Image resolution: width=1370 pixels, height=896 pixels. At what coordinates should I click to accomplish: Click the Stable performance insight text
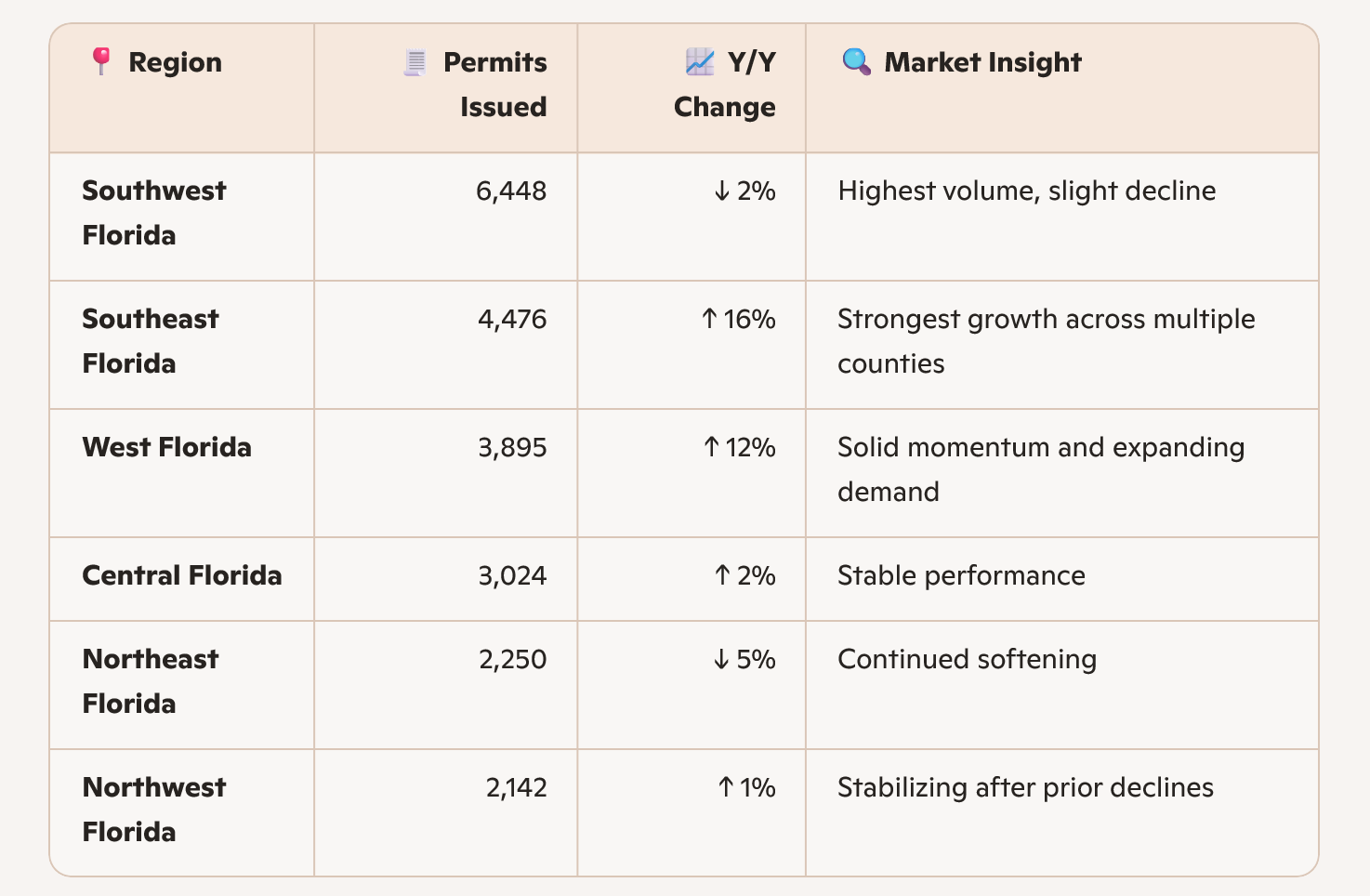(x=961, y=576)
